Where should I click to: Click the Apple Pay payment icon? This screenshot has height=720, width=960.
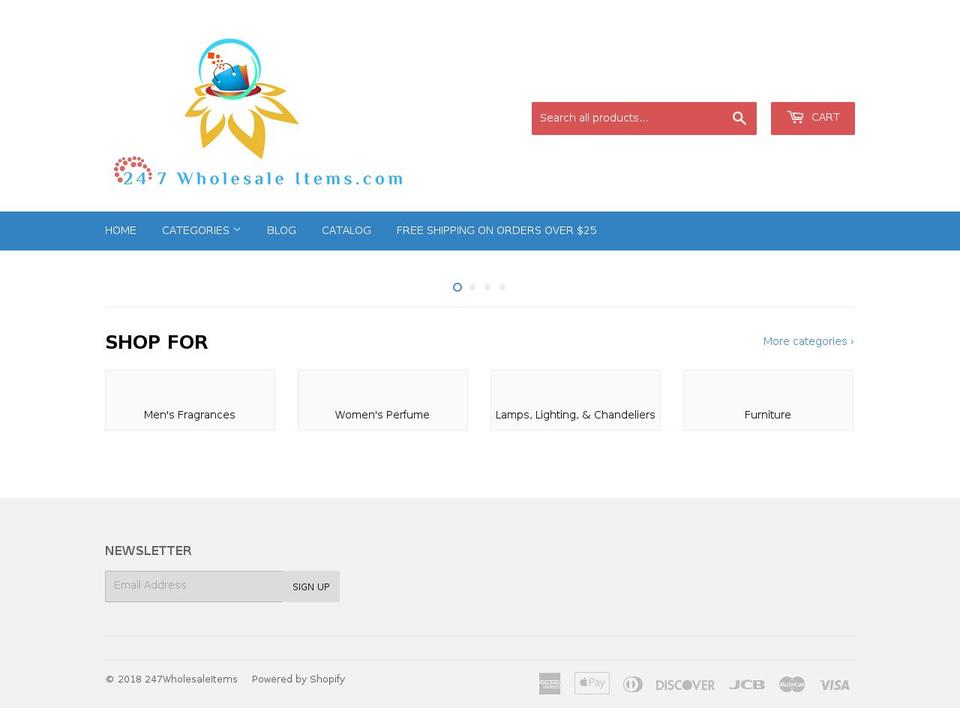pyautogui.click(x=591, y=683)
